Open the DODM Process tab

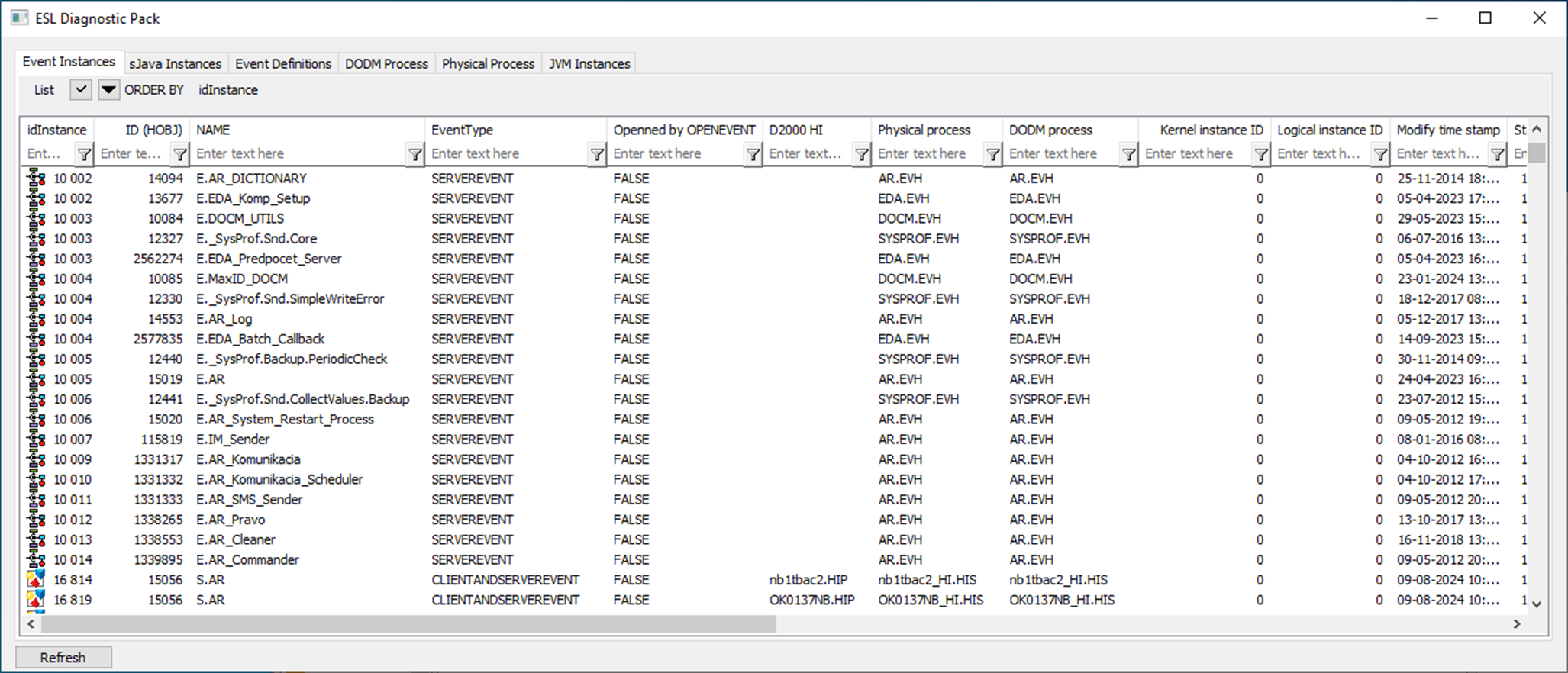point(386,64)
